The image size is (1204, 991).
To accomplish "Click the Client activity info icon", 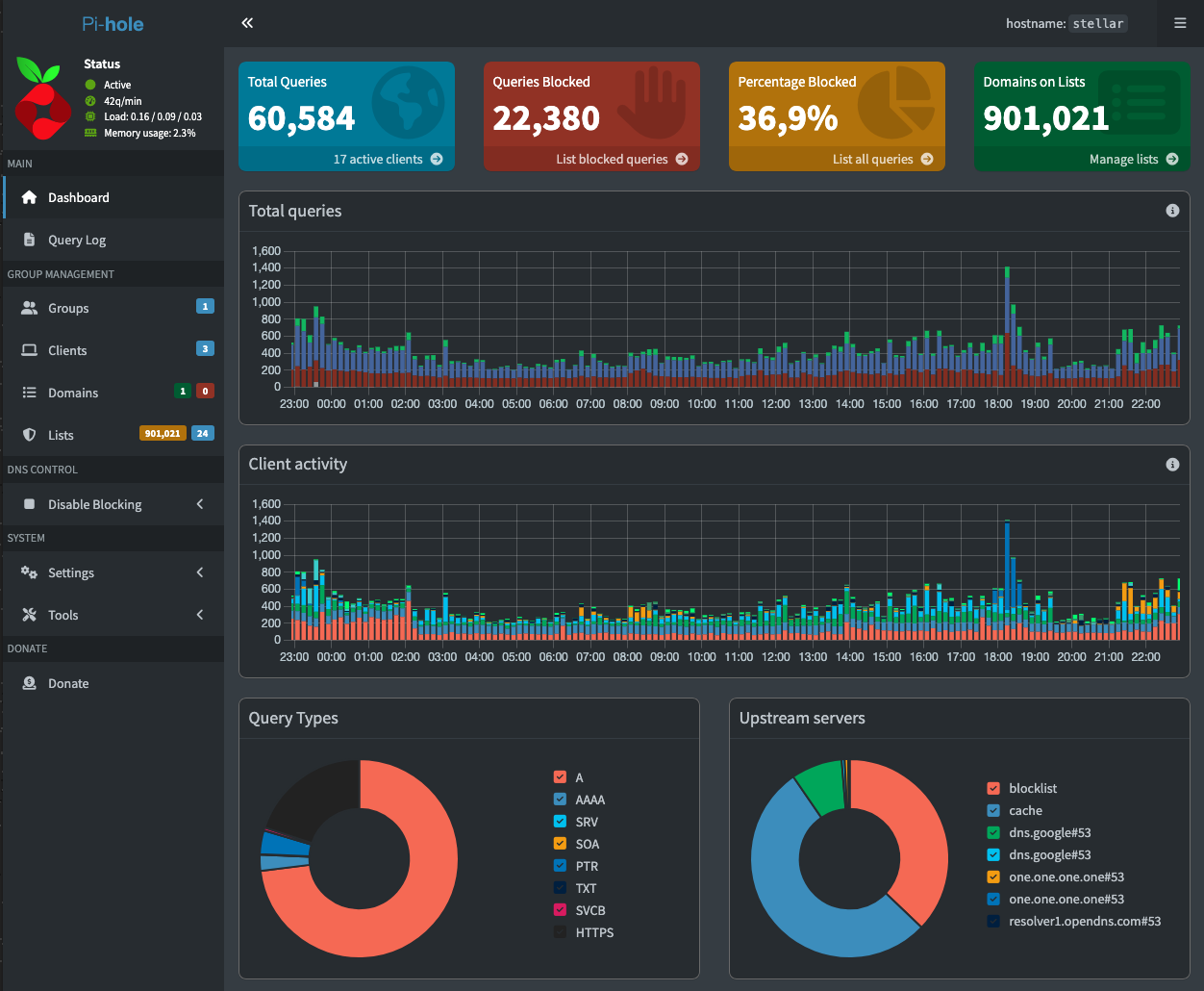I will tap(1172, 464).
